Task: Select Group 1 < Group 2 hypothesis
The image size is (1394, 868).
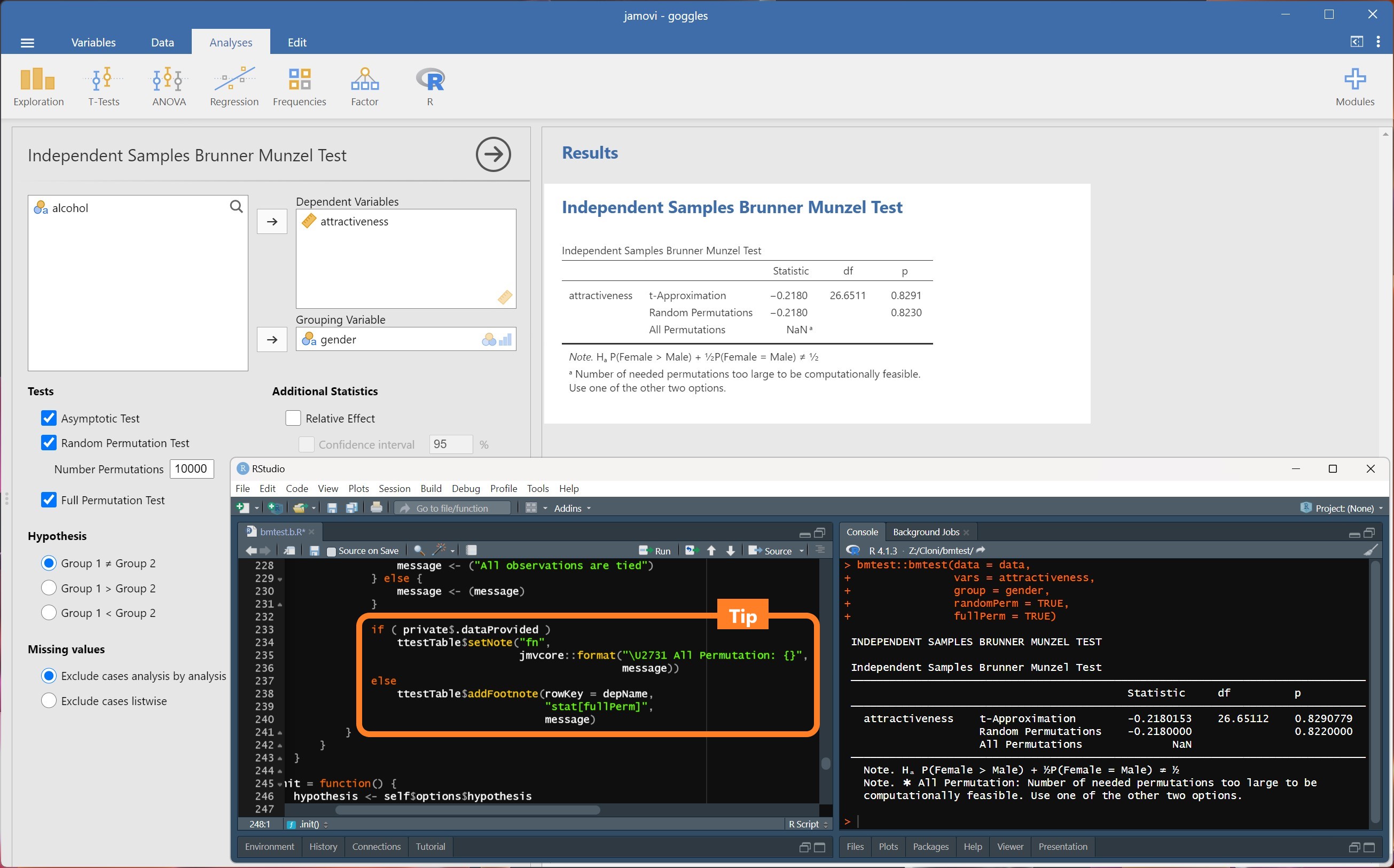Action: [49, 613]
